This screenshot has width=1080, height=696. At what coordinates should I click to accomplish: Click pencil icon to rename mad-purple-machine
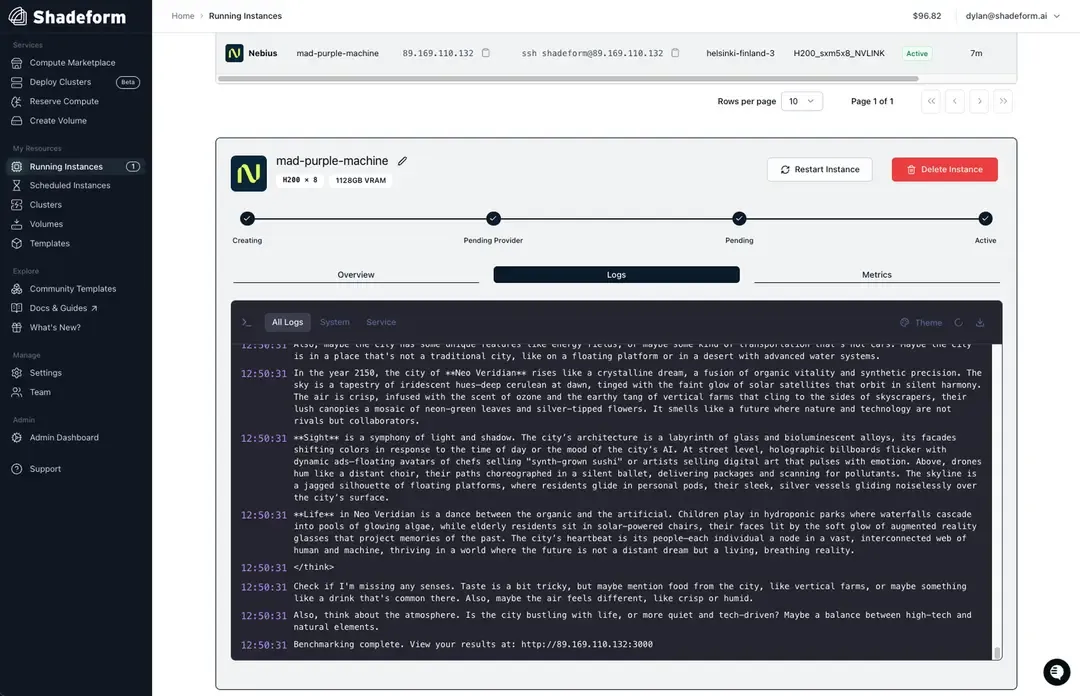tap(402, 161)
